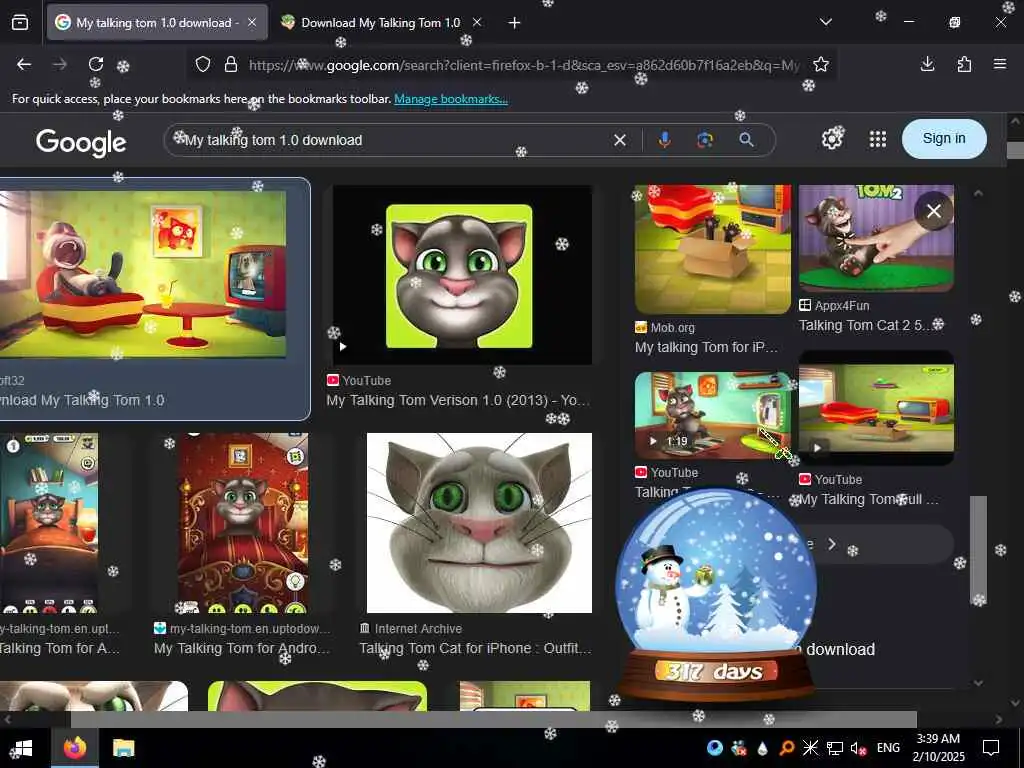Click the network tray icon

pos(835,748)
